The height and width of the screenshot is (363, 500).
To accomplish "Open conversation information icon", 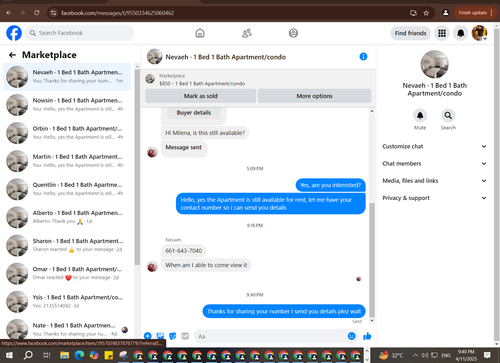I will tap(363, 57).
